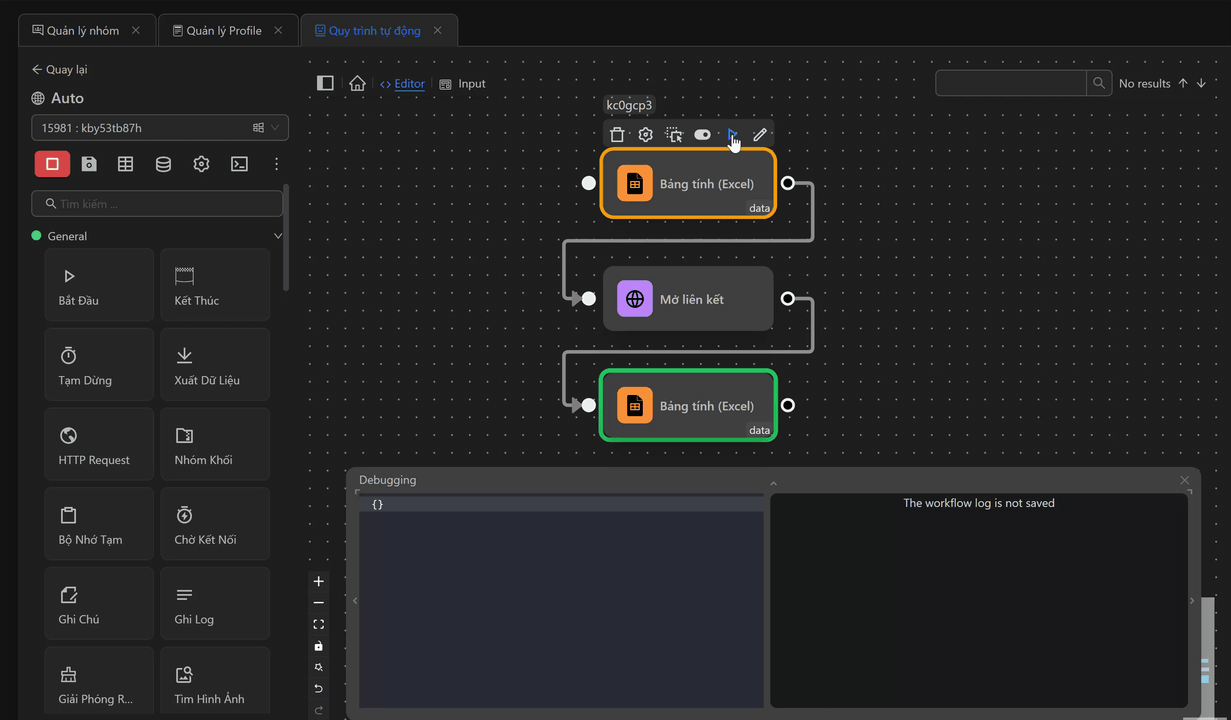The height and width of the screenshot is (720, 1231).
Task: Open the profile dropdown 15981 : kby53tb87h
Action: 160,128
